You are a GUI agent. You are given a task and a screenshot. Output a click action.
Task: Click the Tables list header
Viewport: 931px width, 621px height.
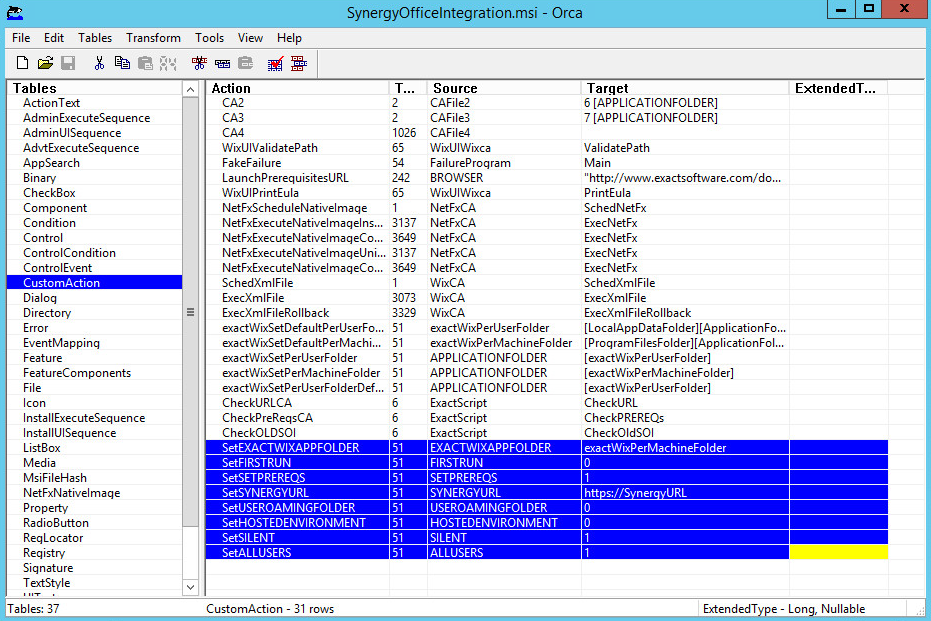tap(94, 88)
